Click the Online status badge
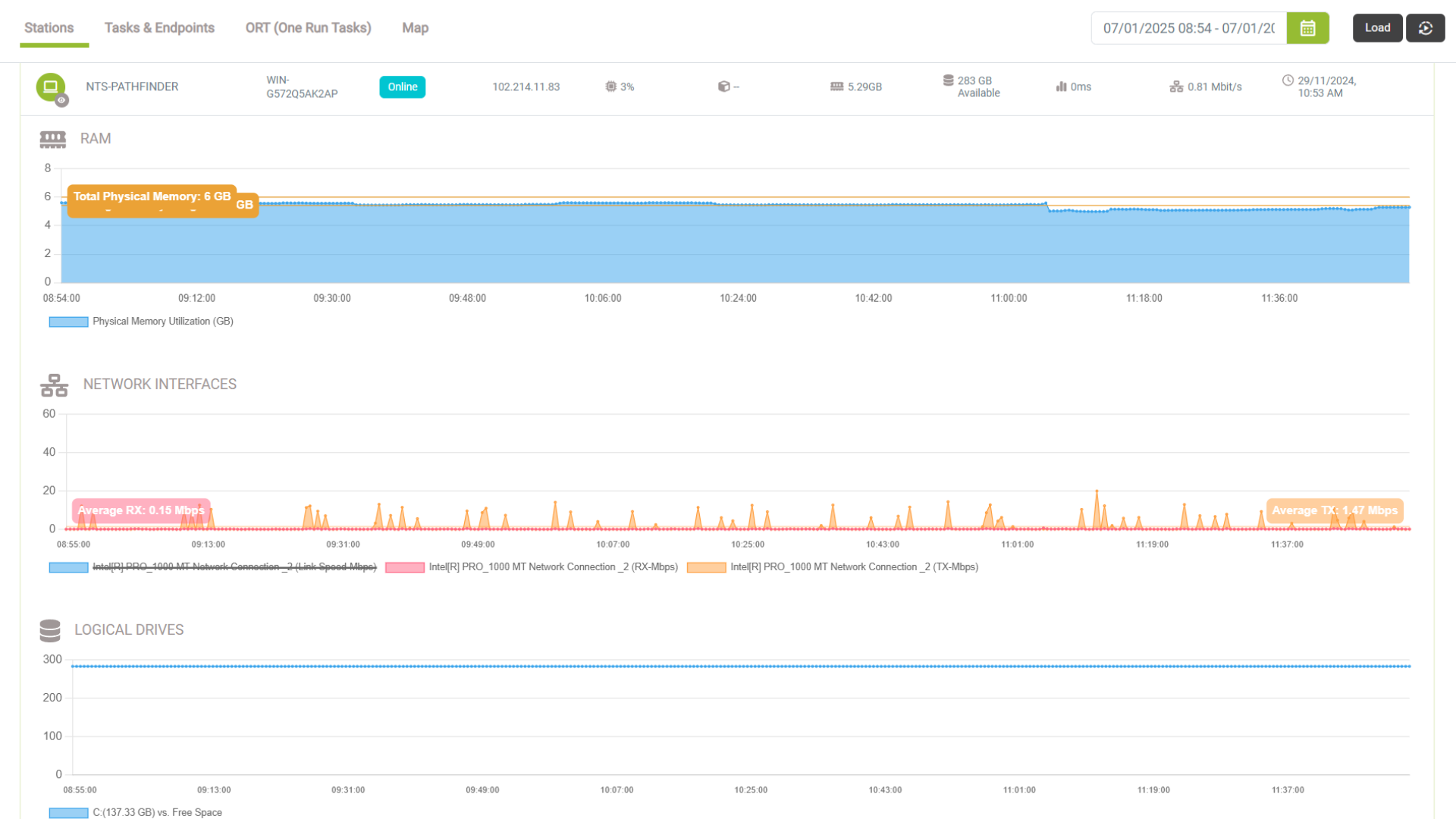Viewport: 1456px width, 819px height. click(402, 86)
